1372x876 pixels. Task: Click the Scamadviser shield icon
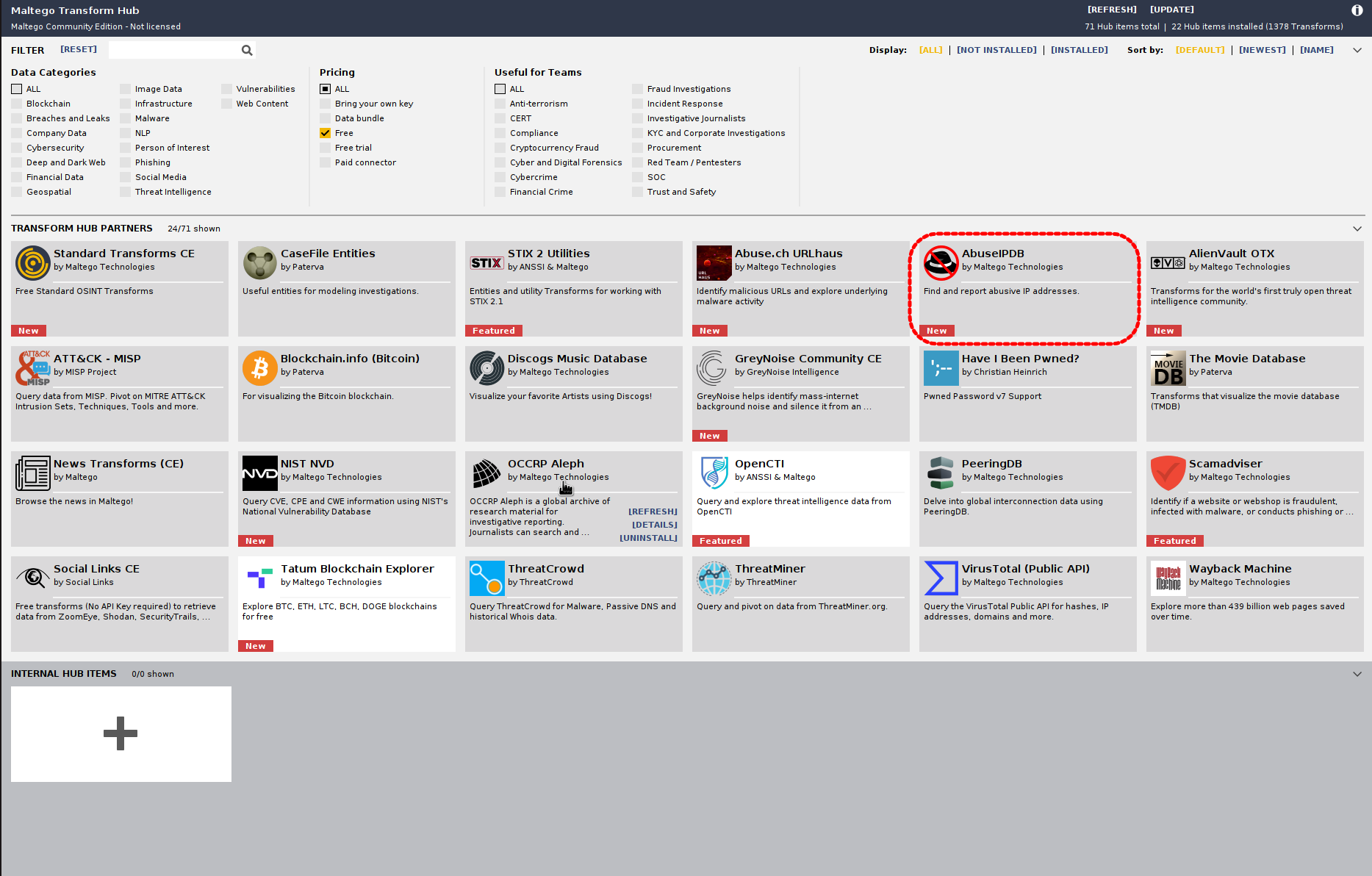pos(1168,473)
